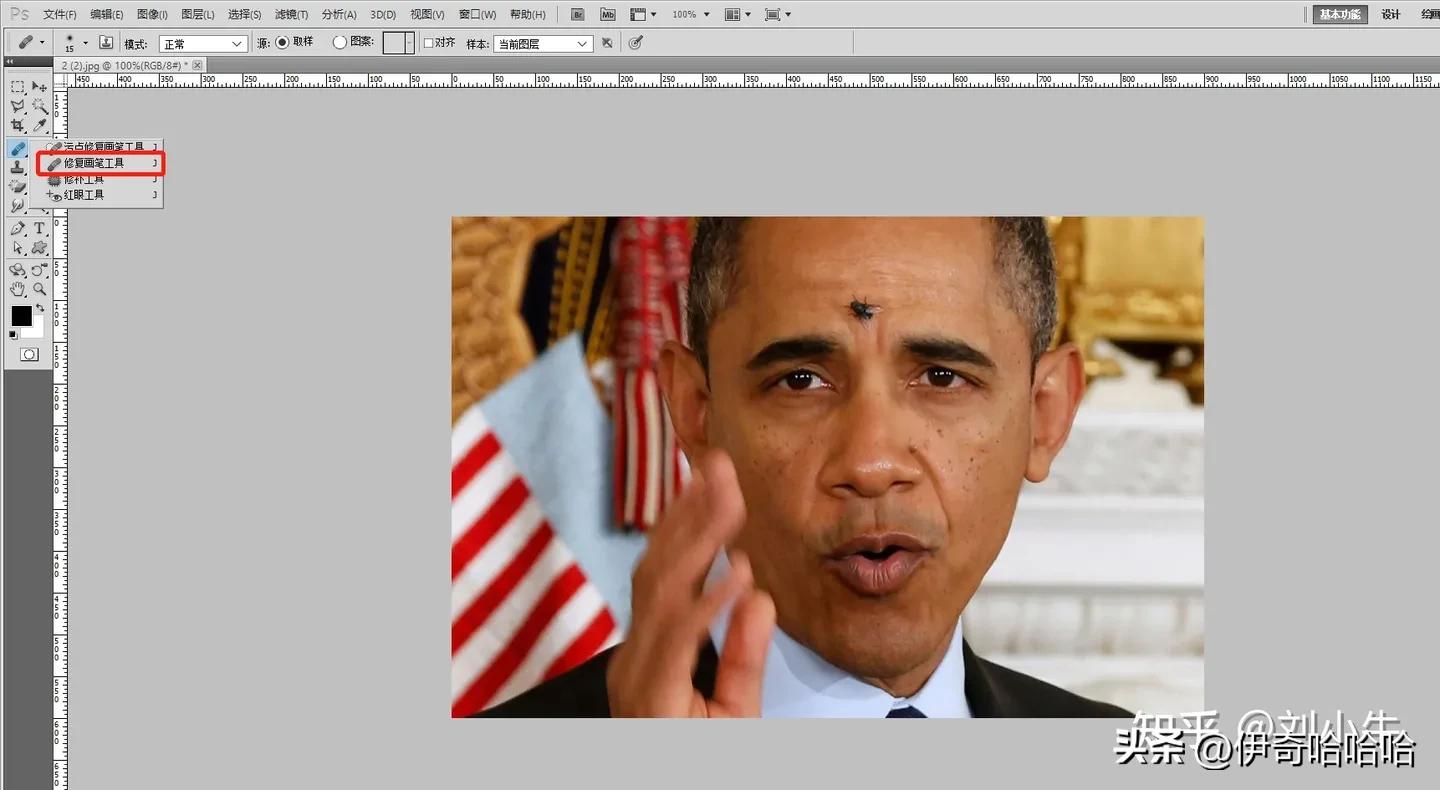
Task: Choose 修复画笔工具 from the flyout list
Action: (x=97, y=162)
